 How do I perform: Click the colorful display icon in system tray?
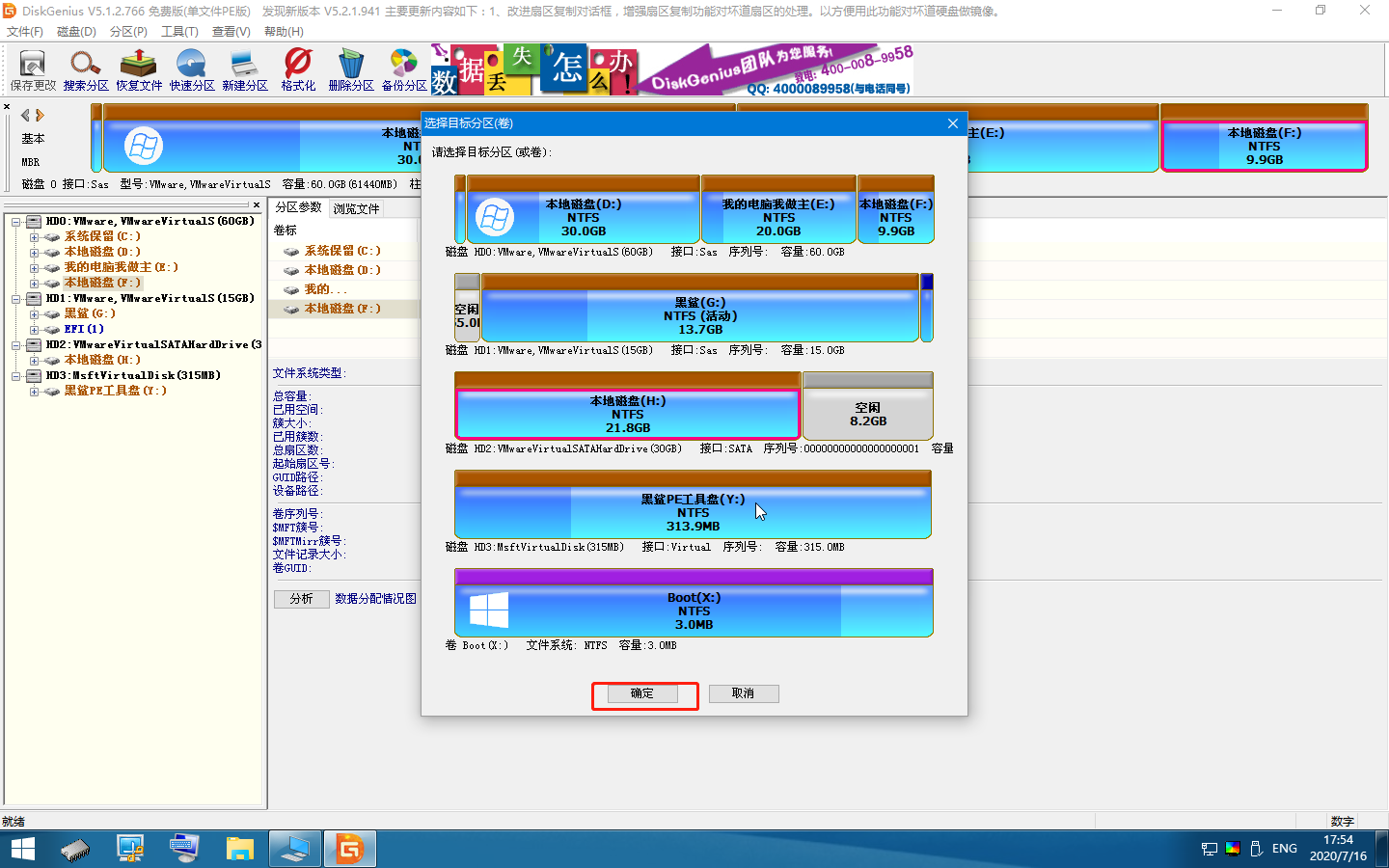(x=1233, y=849)
